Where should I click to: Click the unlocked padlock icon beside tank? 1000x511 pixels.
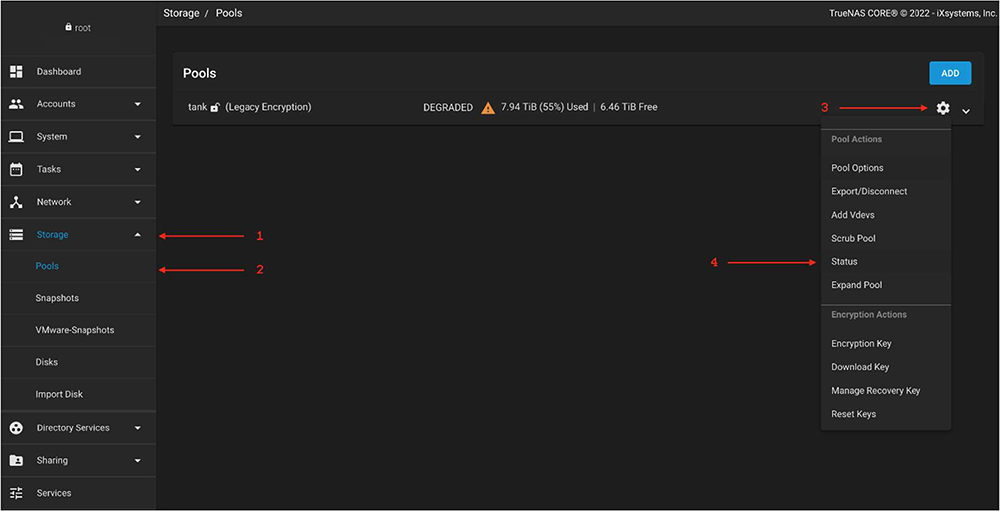click(215, 108)
